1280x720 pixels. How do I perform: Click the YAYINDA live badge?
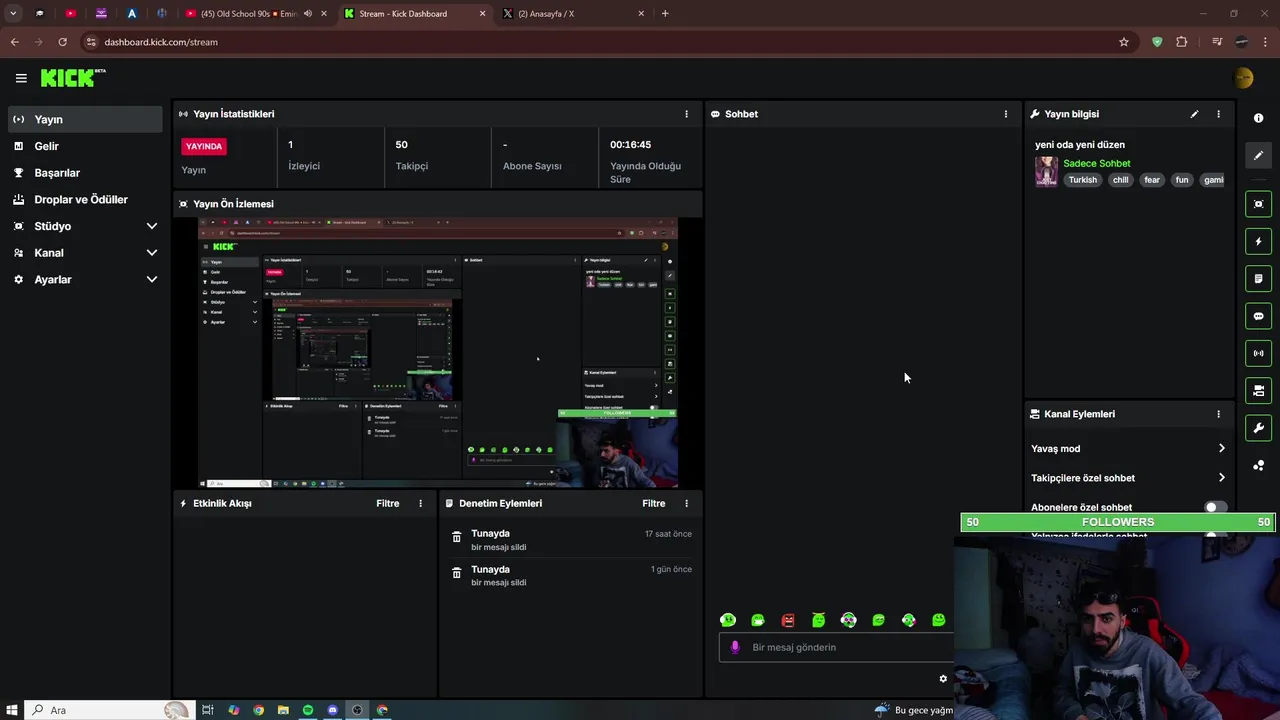coord(204,146)
